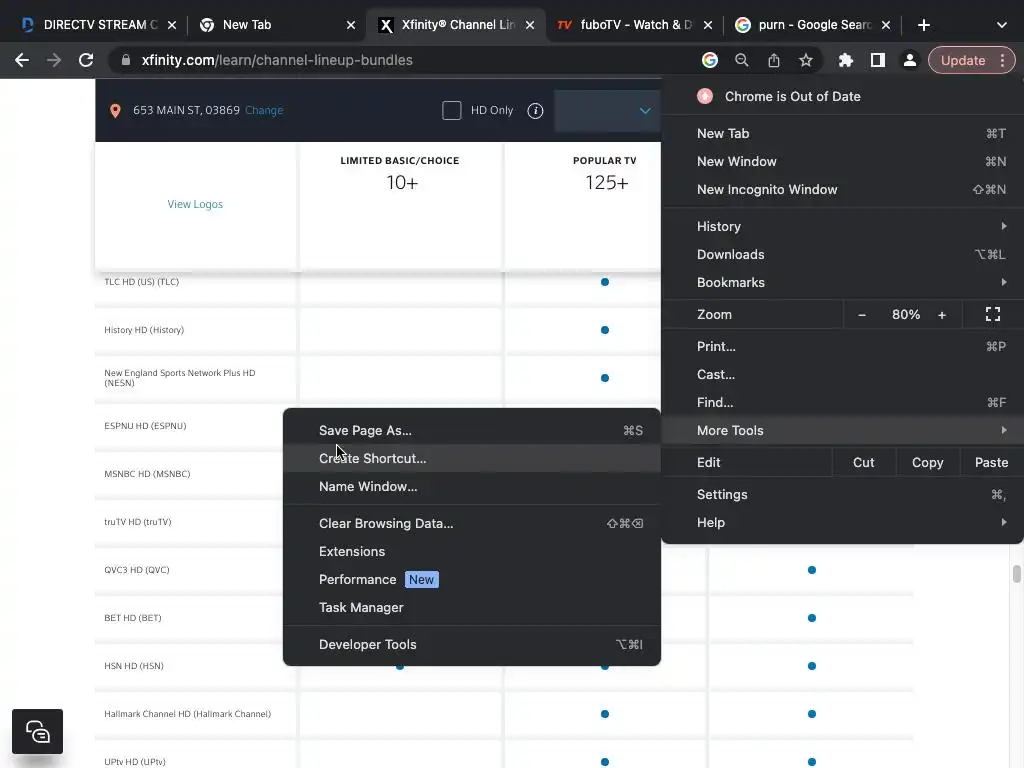Click the three-dot Chrome menu icon
The width and height of the screenshot is (1024, 768).
click(1002, 60)
